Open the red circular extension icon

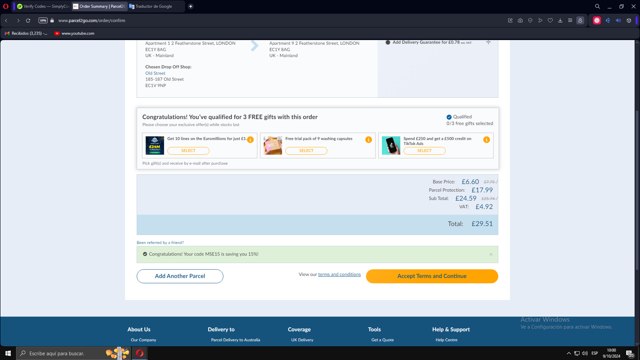(x=597, y=20)
